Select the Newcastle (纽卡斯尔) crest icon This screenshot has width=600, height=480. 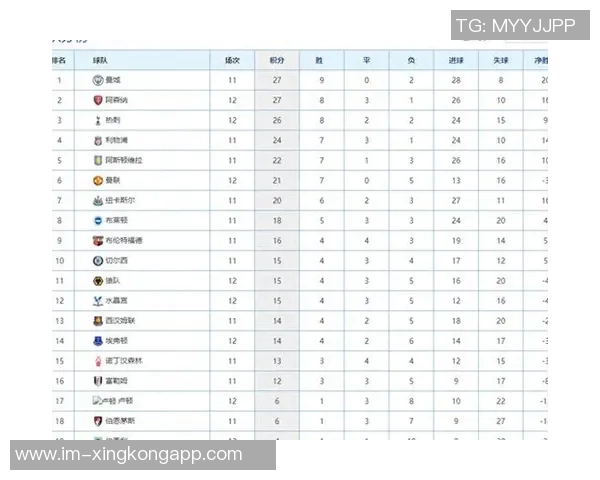[97, 200]
